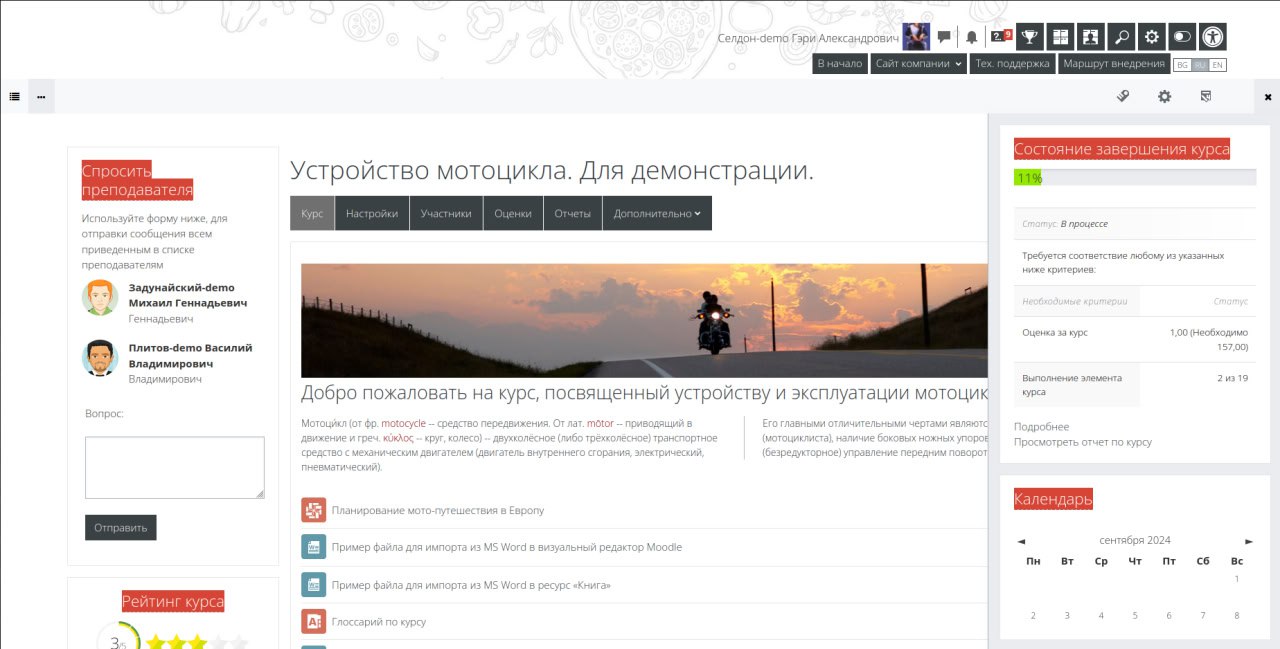The height and width of the screenshot is (649, 1280).
Task: Open the Europe trip planning activity icon
Action: tap(313, 510)
